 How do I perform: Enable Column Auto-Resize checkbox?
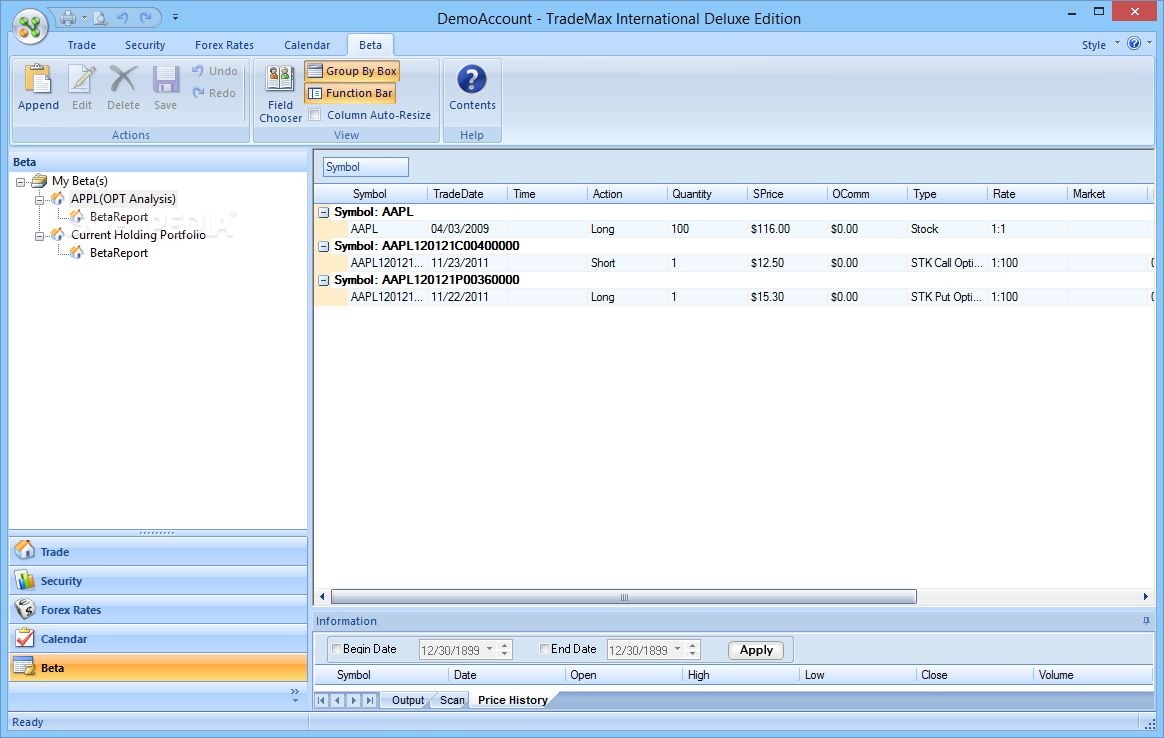click(315, 115)
